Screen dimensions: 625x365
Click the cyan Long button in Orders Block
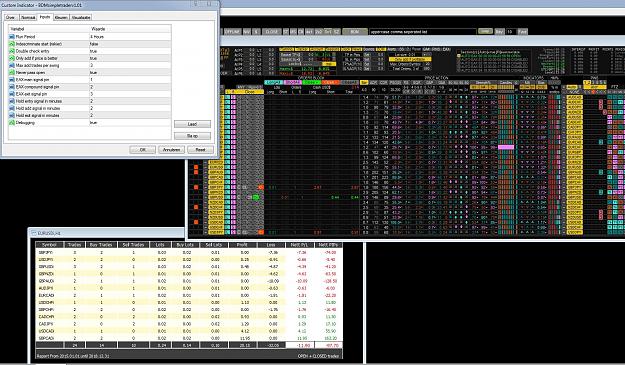tap(273, 82)
